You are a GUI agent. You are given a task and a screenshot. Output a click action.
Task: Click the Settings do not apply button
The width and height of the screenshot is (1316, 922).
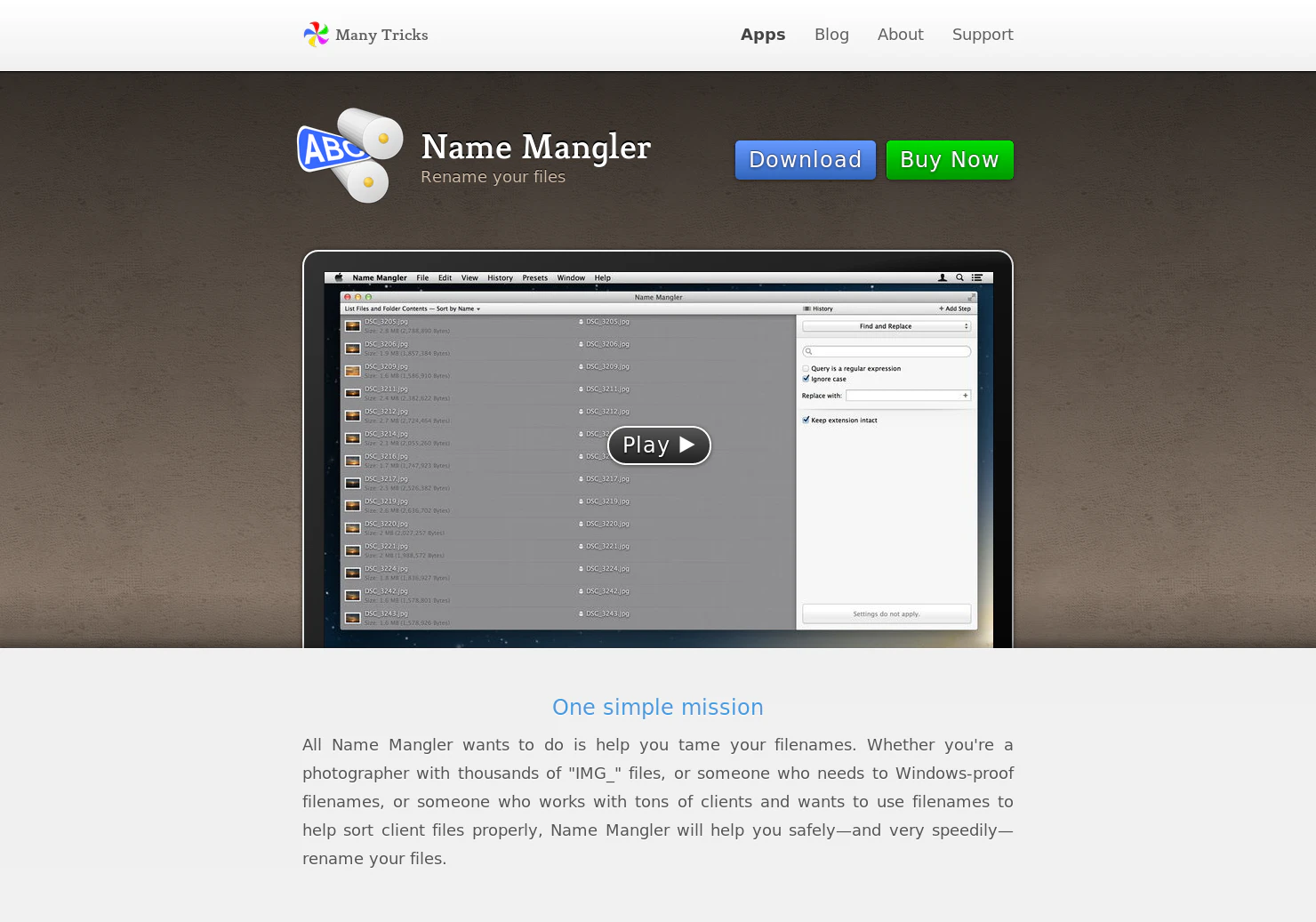pyautogui.click(x=887, y=613)
